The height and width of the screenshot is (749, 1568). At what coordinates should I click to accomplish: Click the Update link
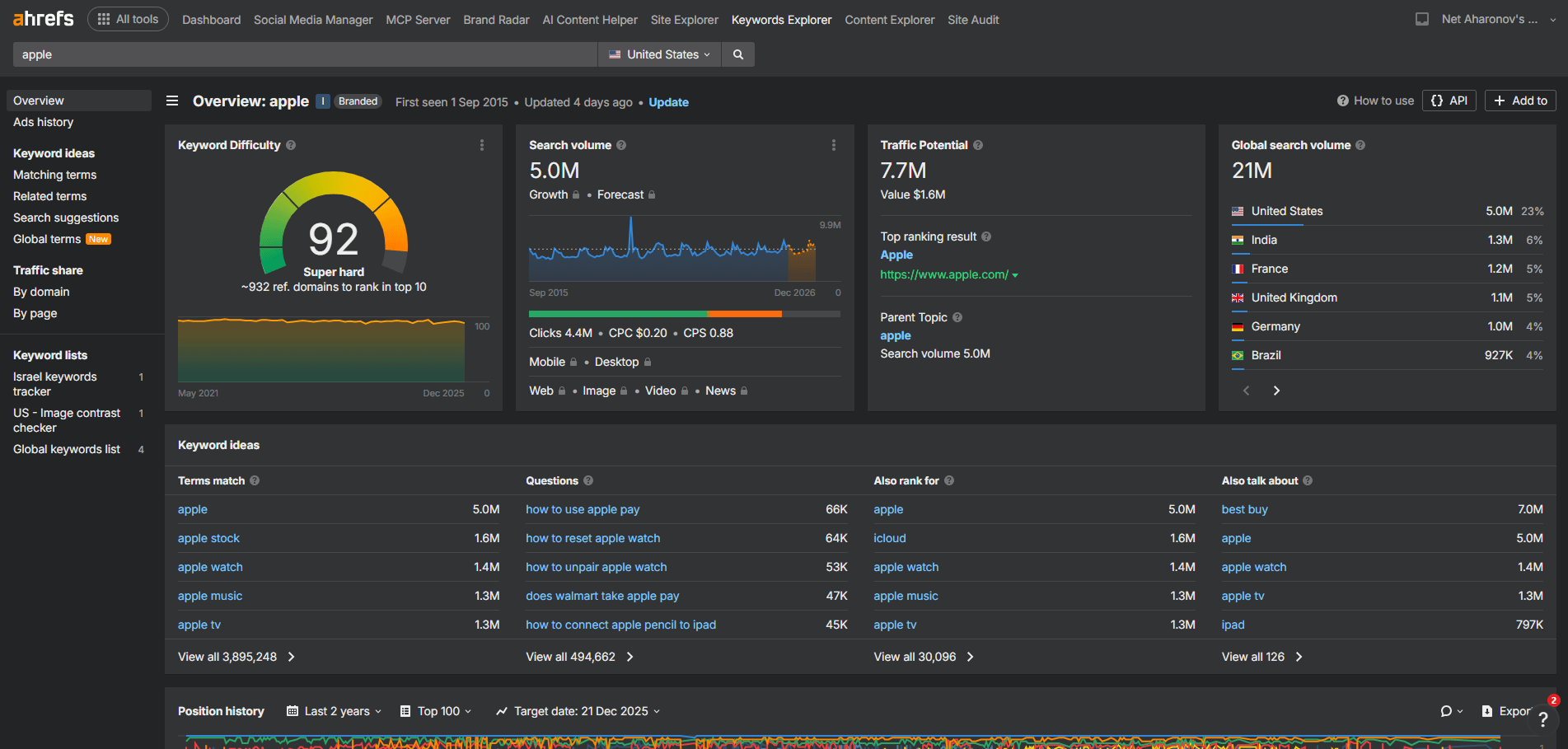pos(668,102)
